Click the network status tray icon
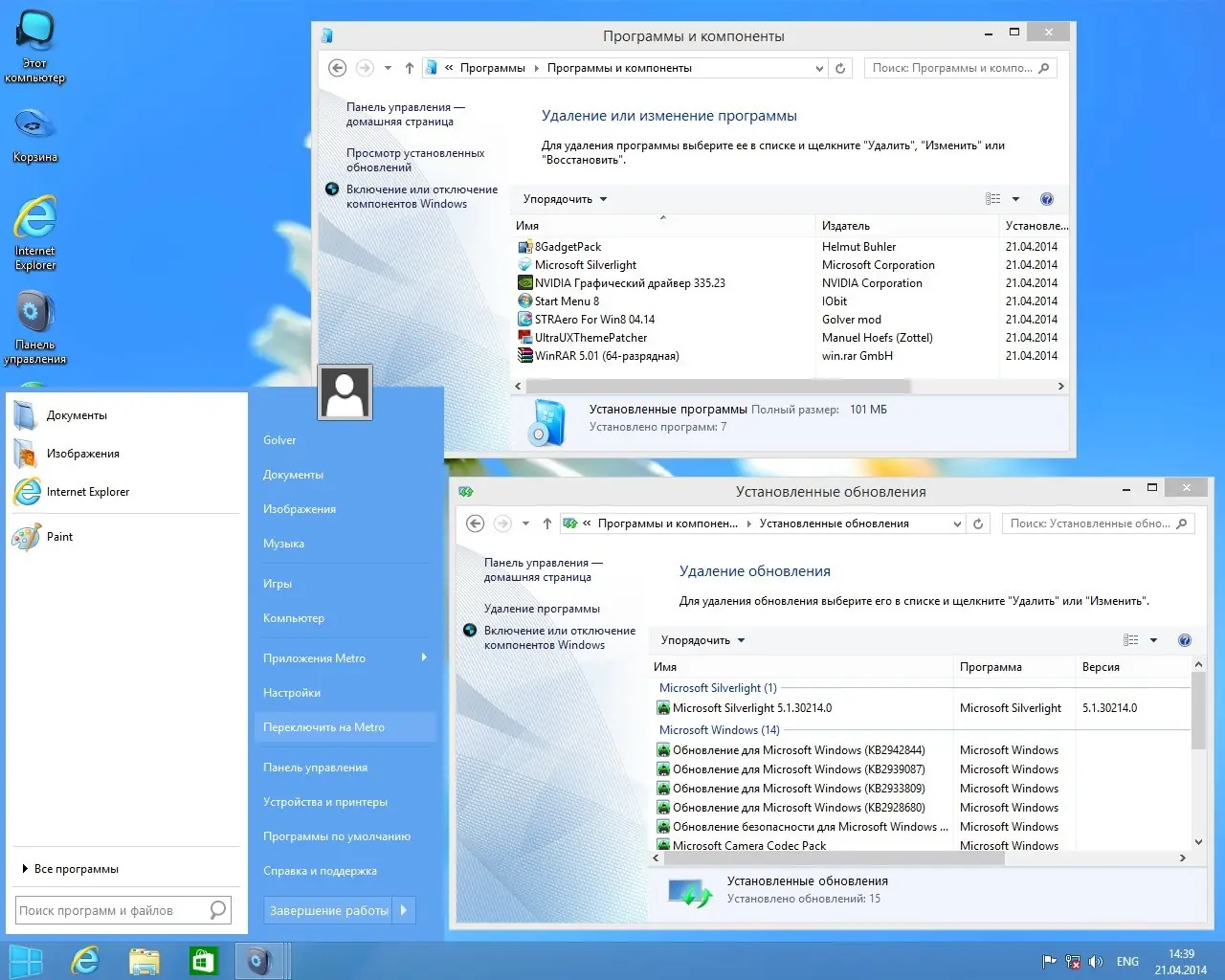Viewport: 1225px width, 980px height. [x=1073, y=962]
